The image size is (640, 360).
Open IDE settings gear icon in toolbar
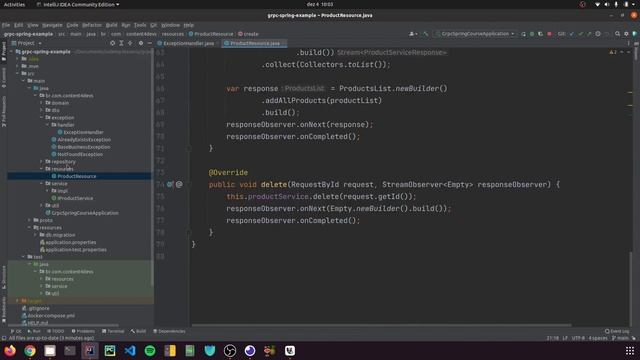(x=626, y=34)
